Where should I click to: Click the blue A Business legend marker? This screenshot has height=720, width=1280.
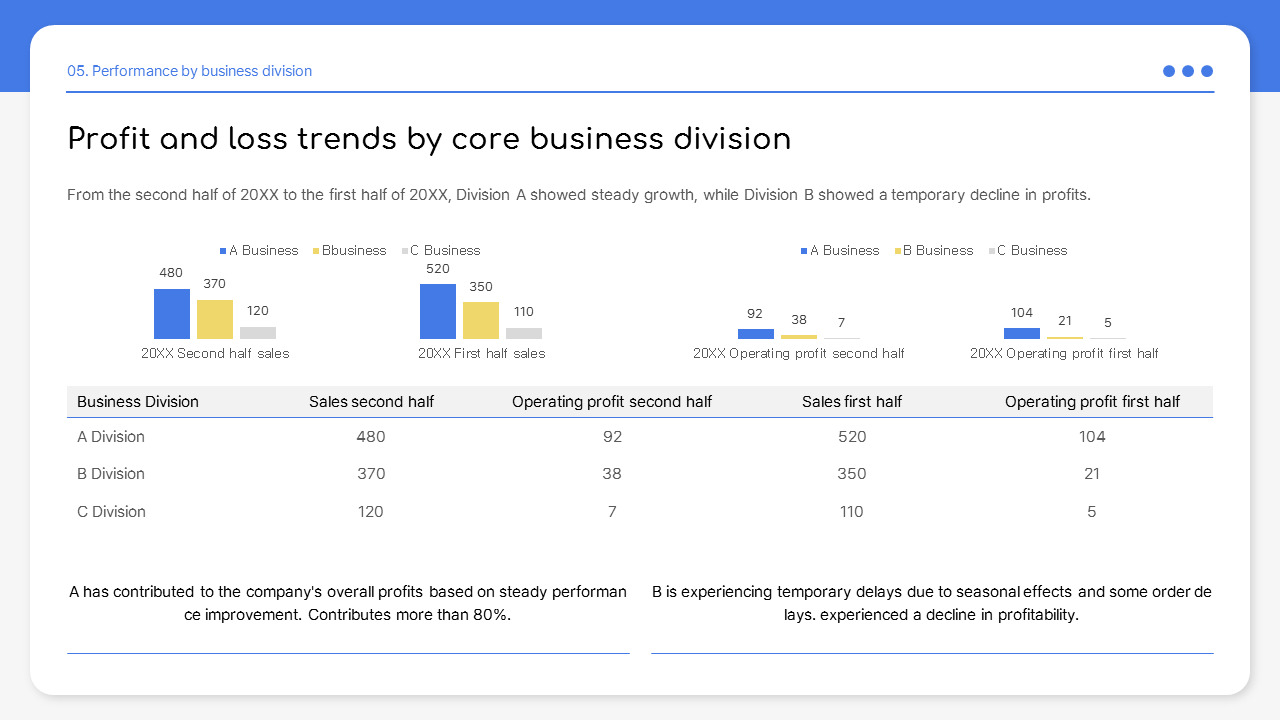click(x=222, y=250)
